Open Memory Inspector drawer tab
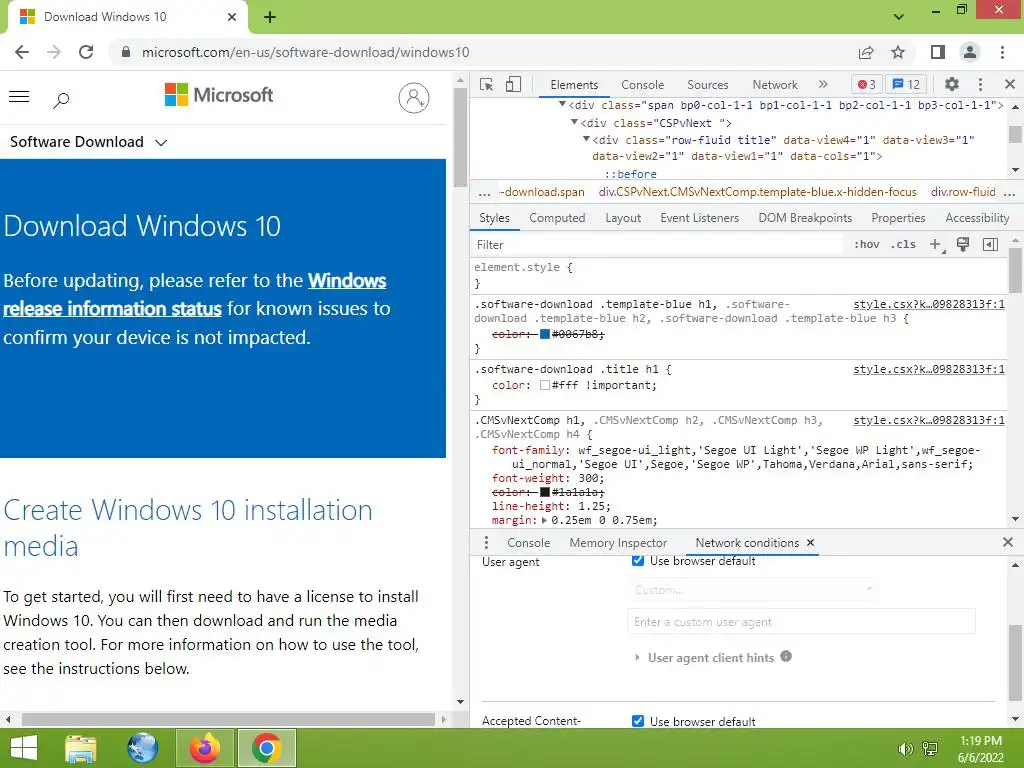The image size is (1024, 768). tap(618, 543)
